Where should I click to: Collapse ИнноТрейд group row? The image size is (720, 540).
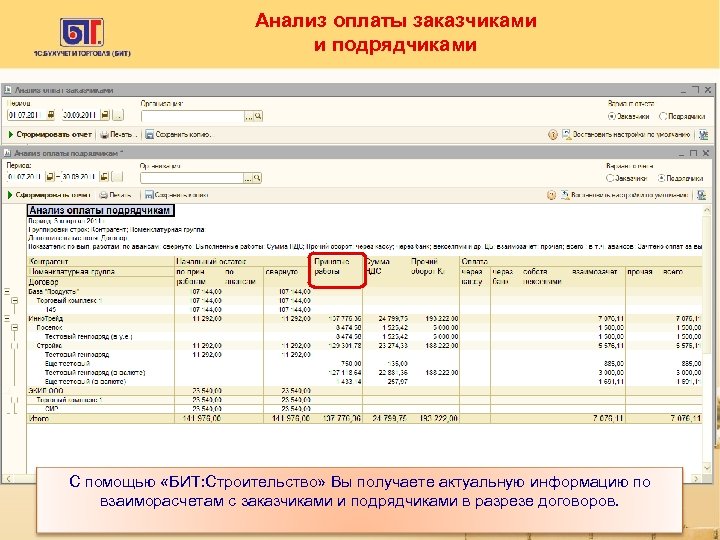(x=7, y=318)
